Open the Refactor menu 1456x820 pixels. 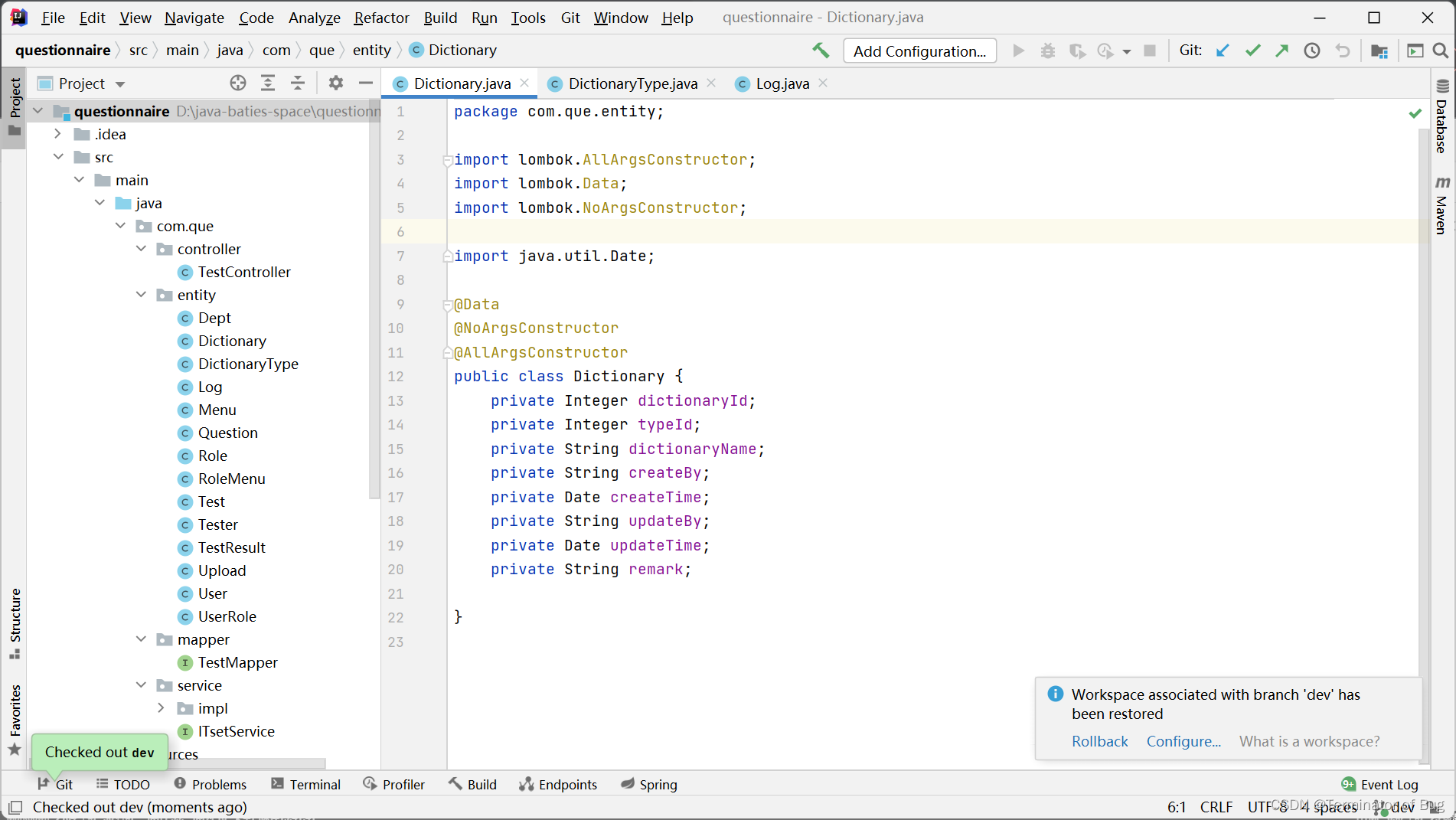pyautogui.click(x=381, y=17)
